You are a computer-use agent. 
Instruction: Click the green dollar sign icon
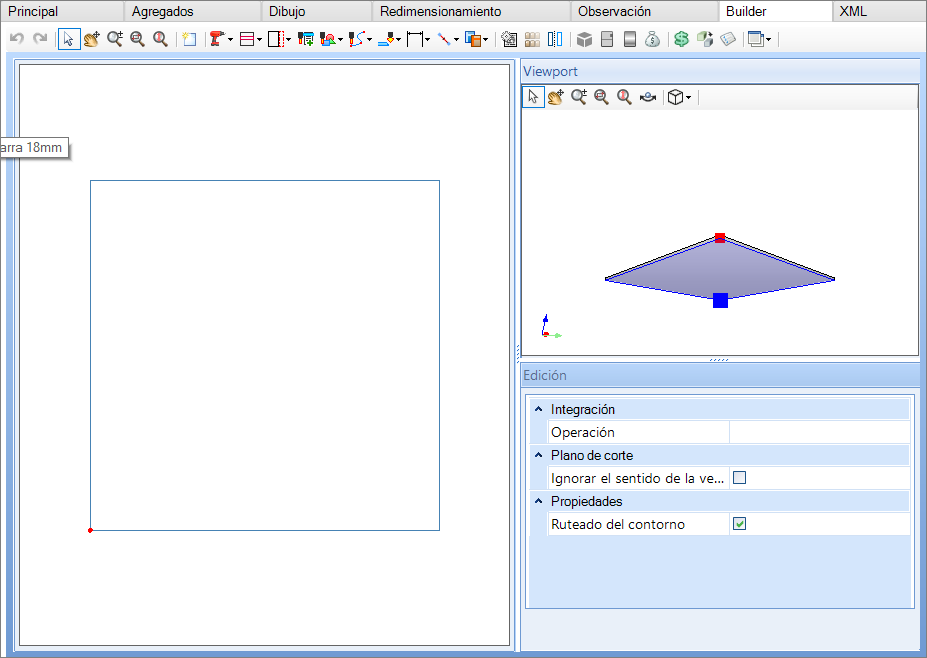[682, 39]
